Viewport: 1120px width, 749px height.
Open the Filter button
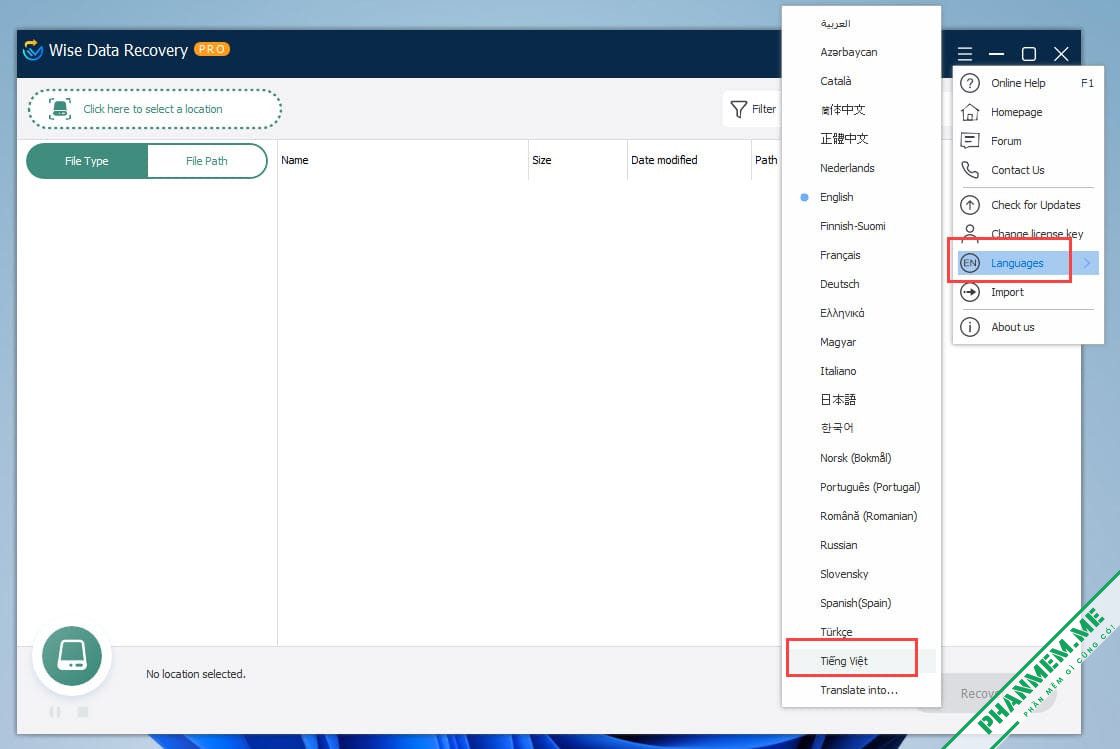coord(753,109)
